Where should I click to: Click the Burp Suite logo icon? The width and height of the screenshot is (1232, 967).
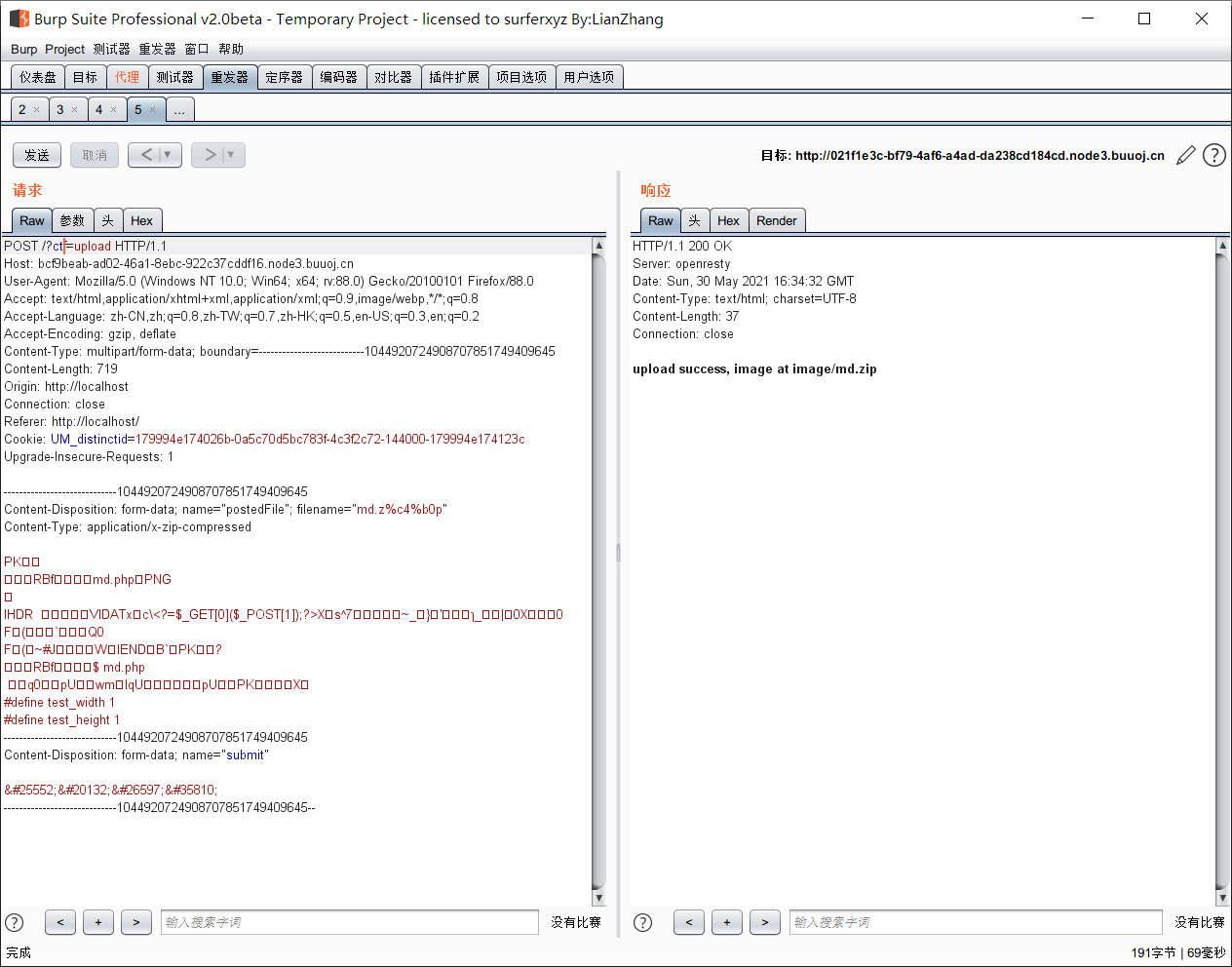19,19
